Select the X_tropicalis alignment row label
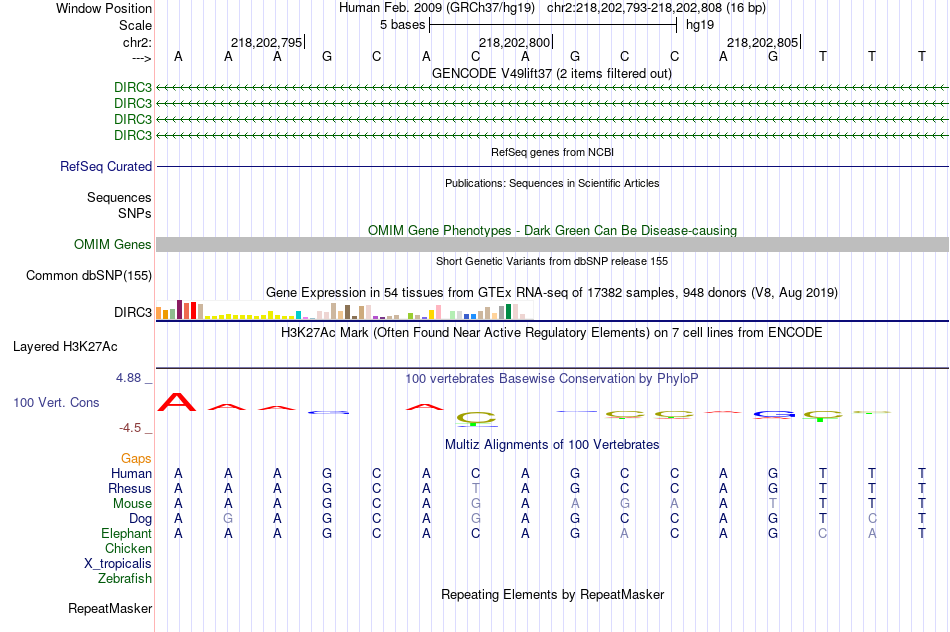The height and width of the screenshot is (632, 950). pos(118,564)
